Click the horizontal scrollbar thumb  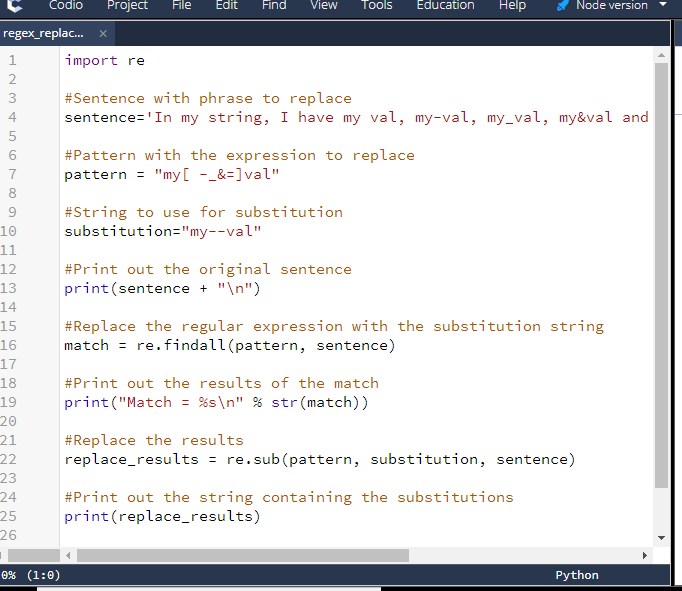tap(243, 555)
